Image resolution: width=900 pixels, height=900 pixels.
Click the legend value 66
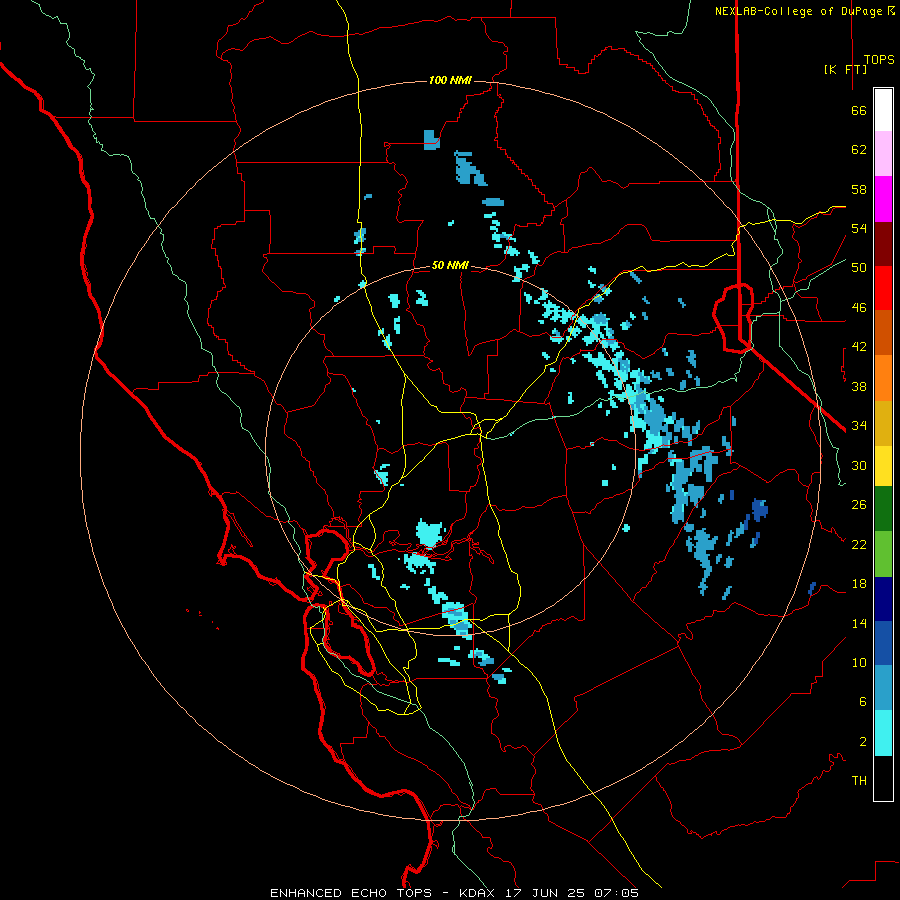coord(859,110)
